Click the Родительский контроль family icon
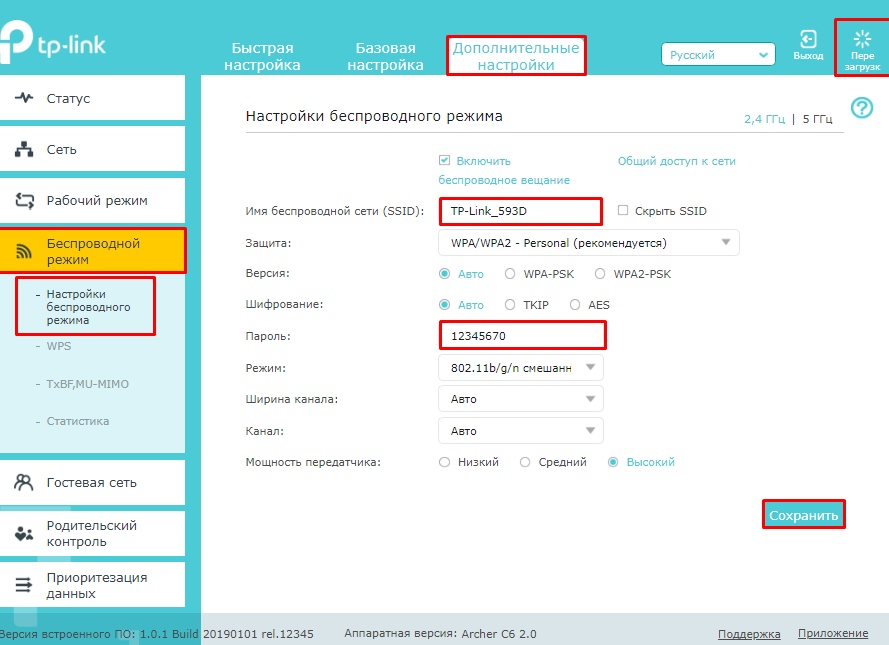 (24, 533)
